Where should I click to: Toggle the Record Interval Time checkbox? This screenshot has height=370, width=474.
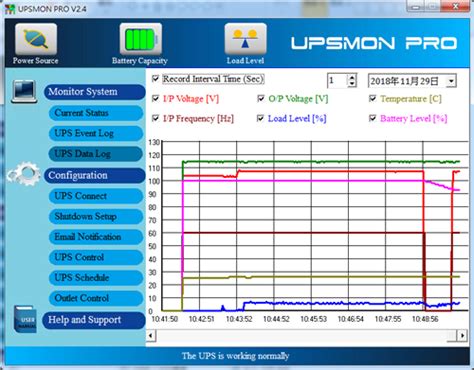(155, 79)
